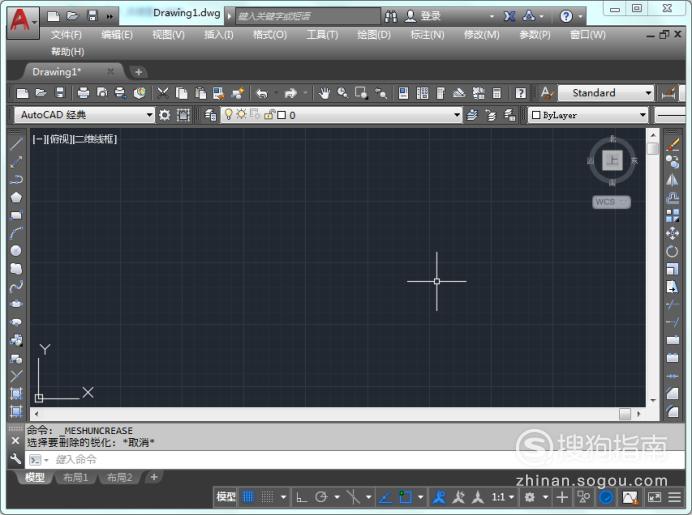
Task: Toggle object snap tracking in the status bar
Action: (x=385, y=497)
